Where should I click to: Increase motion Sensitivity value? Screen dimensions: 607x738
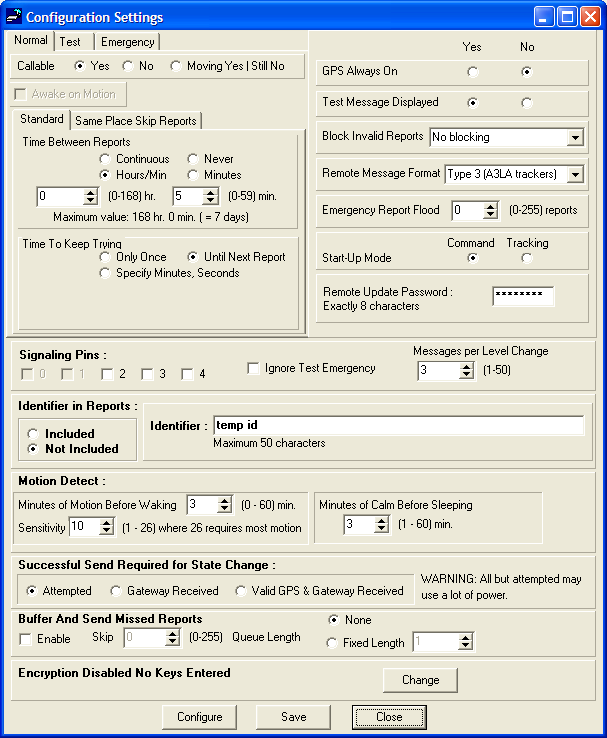pyautogui.click(x=107, y=522)
